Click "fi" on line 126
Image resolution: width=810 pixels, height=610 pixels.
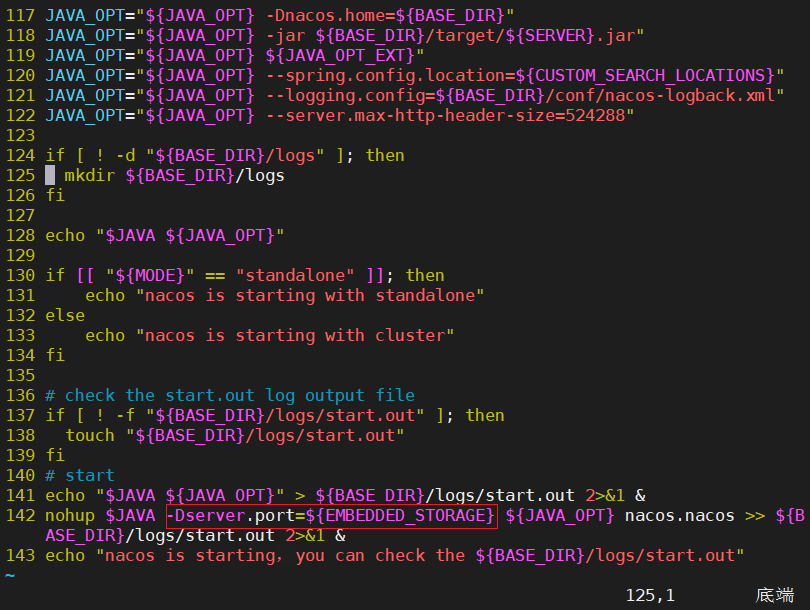click(x=55, y=195)
